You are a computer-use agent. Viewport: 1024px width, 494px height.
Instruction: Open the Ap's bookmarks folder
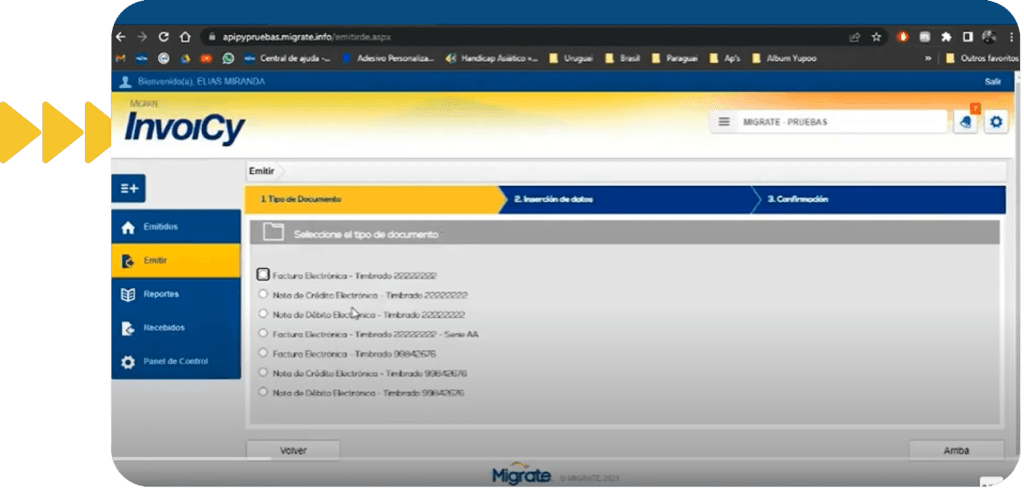pos(725,58)
